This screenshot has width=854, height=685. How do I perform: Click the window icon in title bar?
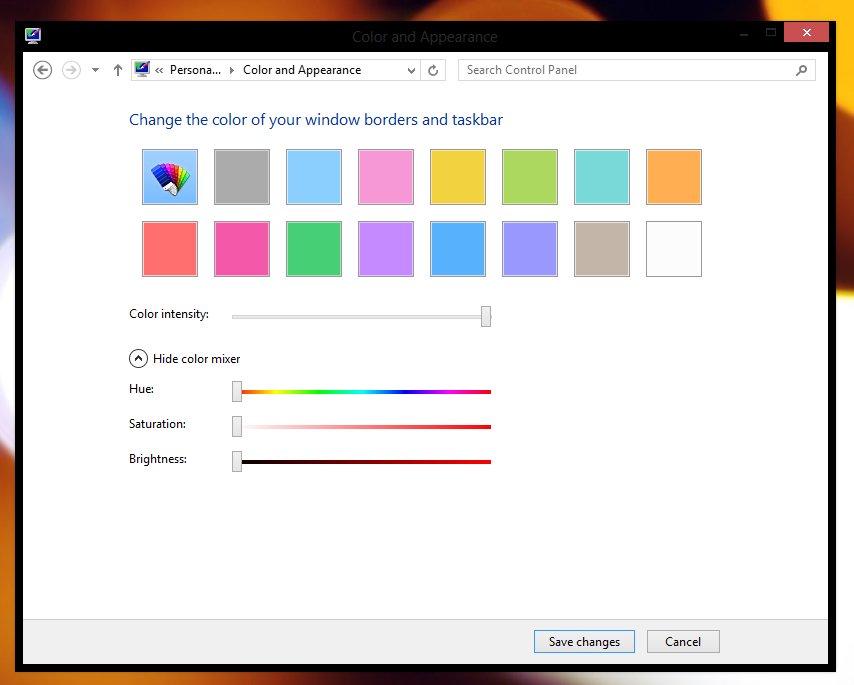33,36
